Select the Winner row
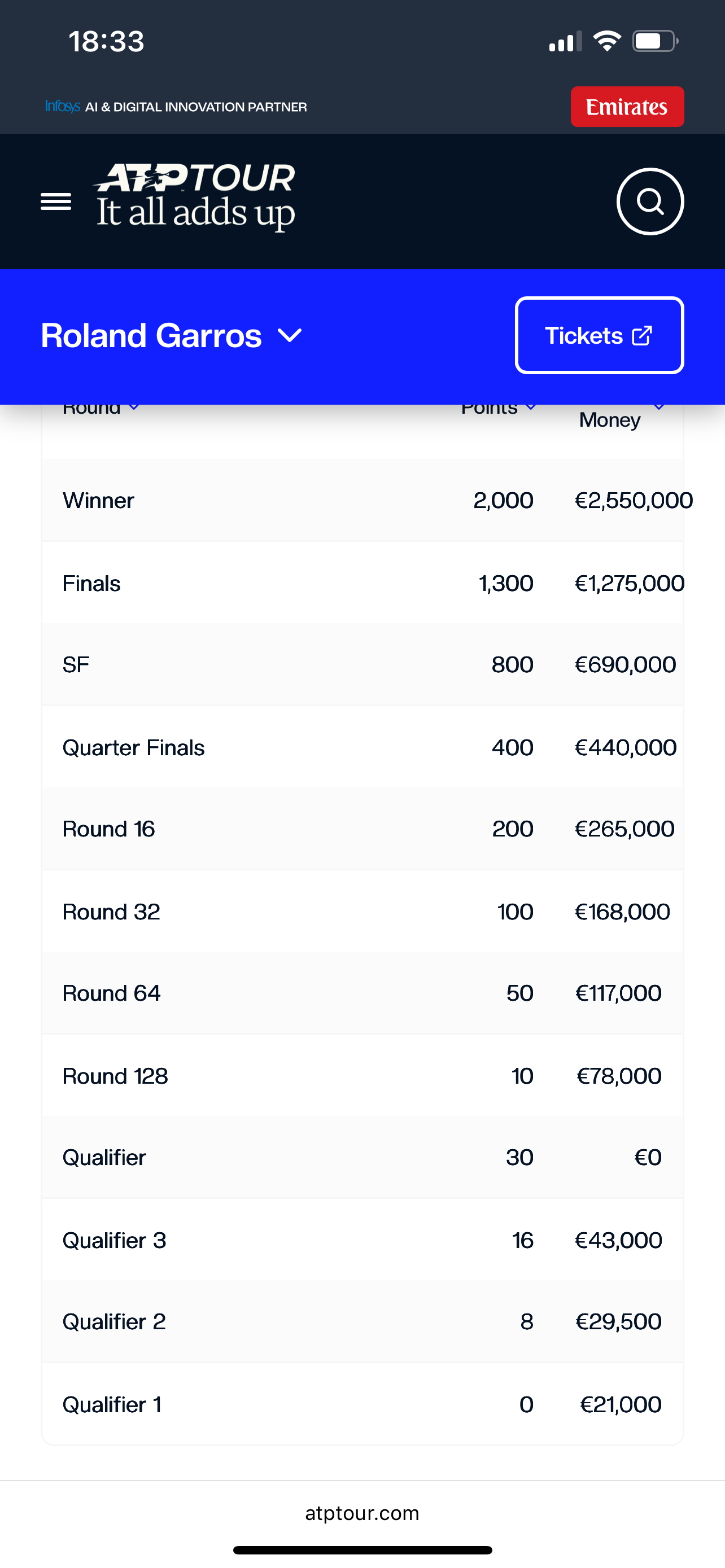The width and height of the screenshot is (725, 1568). 362,500
